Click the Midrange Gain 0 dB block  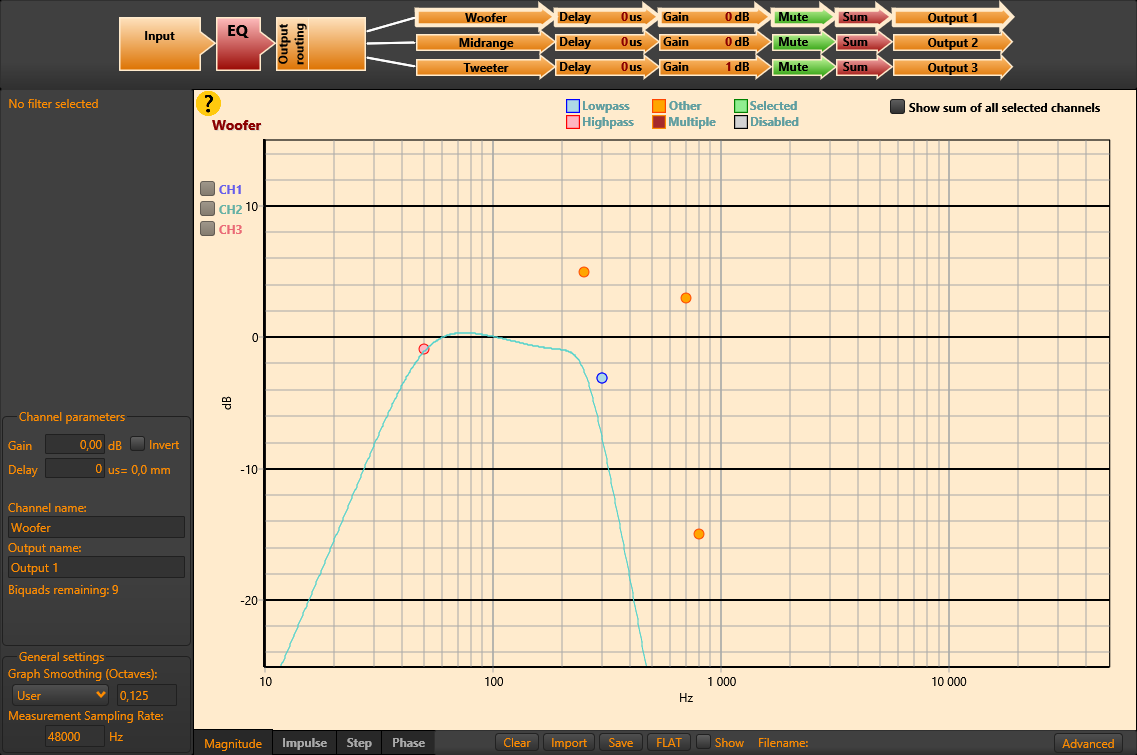[714, 42]
